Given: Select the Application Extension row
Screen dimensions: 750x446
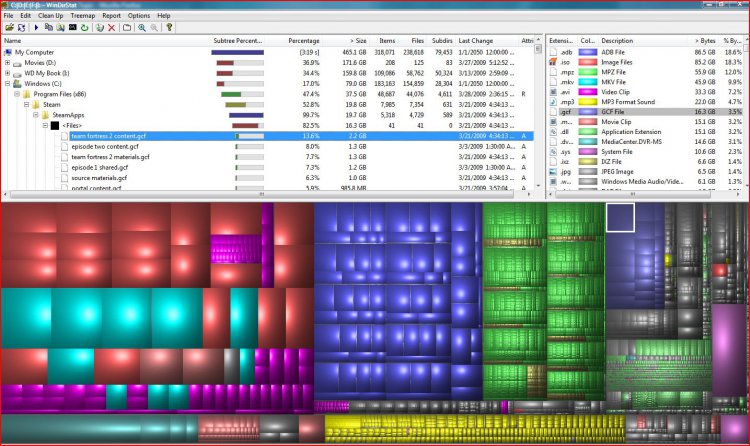Looking at the screenshot, I should tap(646, 132).
